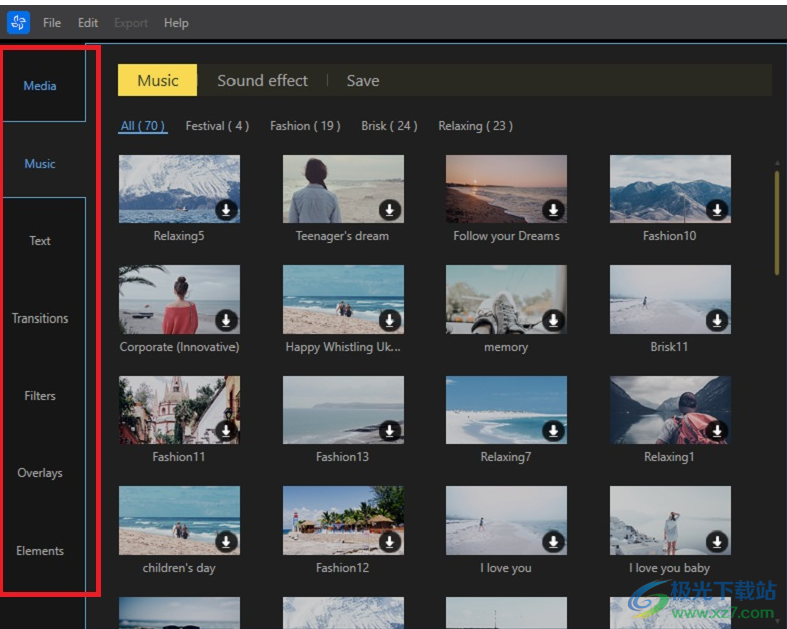Switch to the Music tab at top
Image resolution: width=787 pixels, height=629 pixels.
158,80
